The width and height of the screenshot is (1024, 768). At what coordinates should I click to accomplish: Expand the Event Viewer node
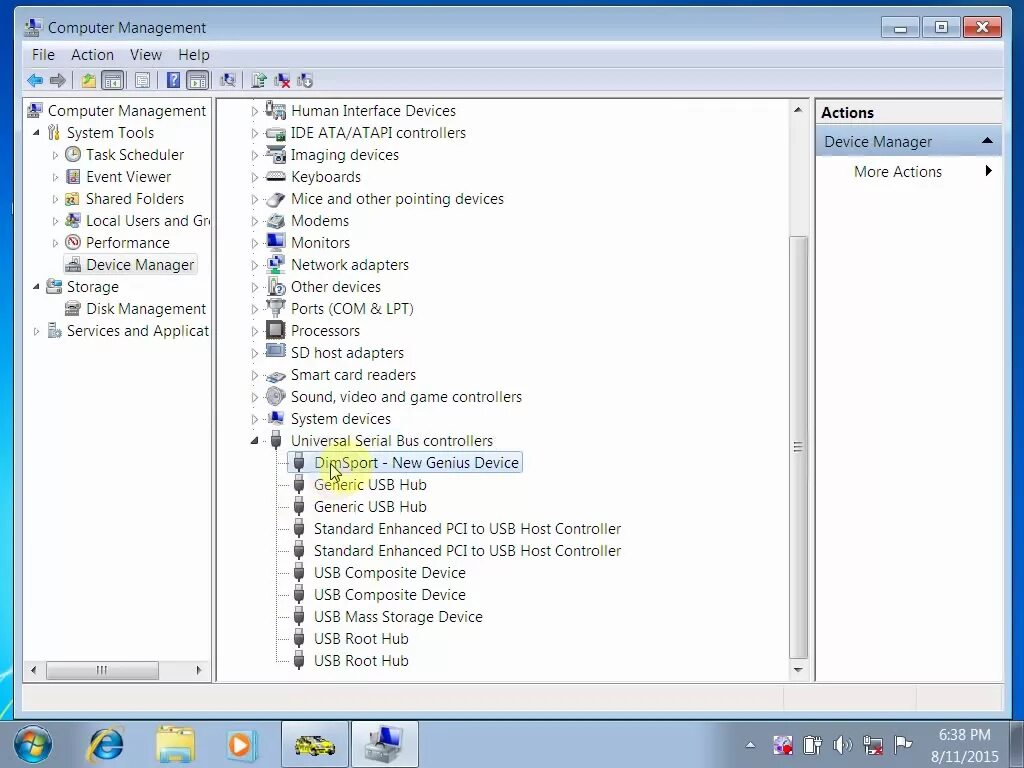(x=56, y=177)
